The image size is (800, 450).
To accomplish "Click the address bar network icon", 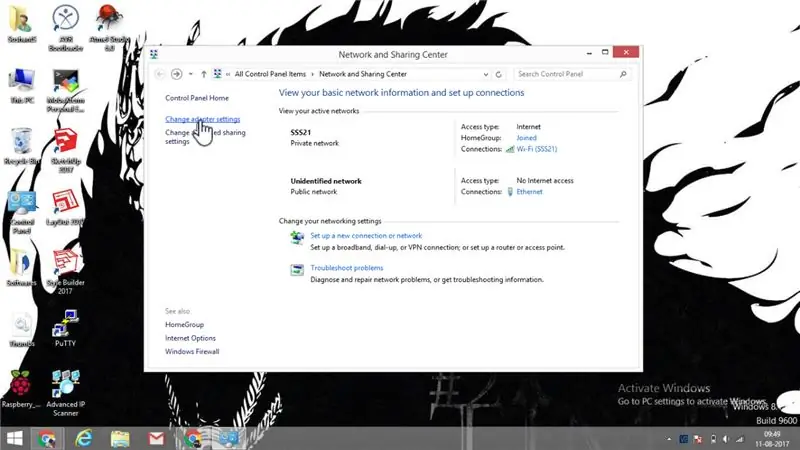I will [217, 74].
